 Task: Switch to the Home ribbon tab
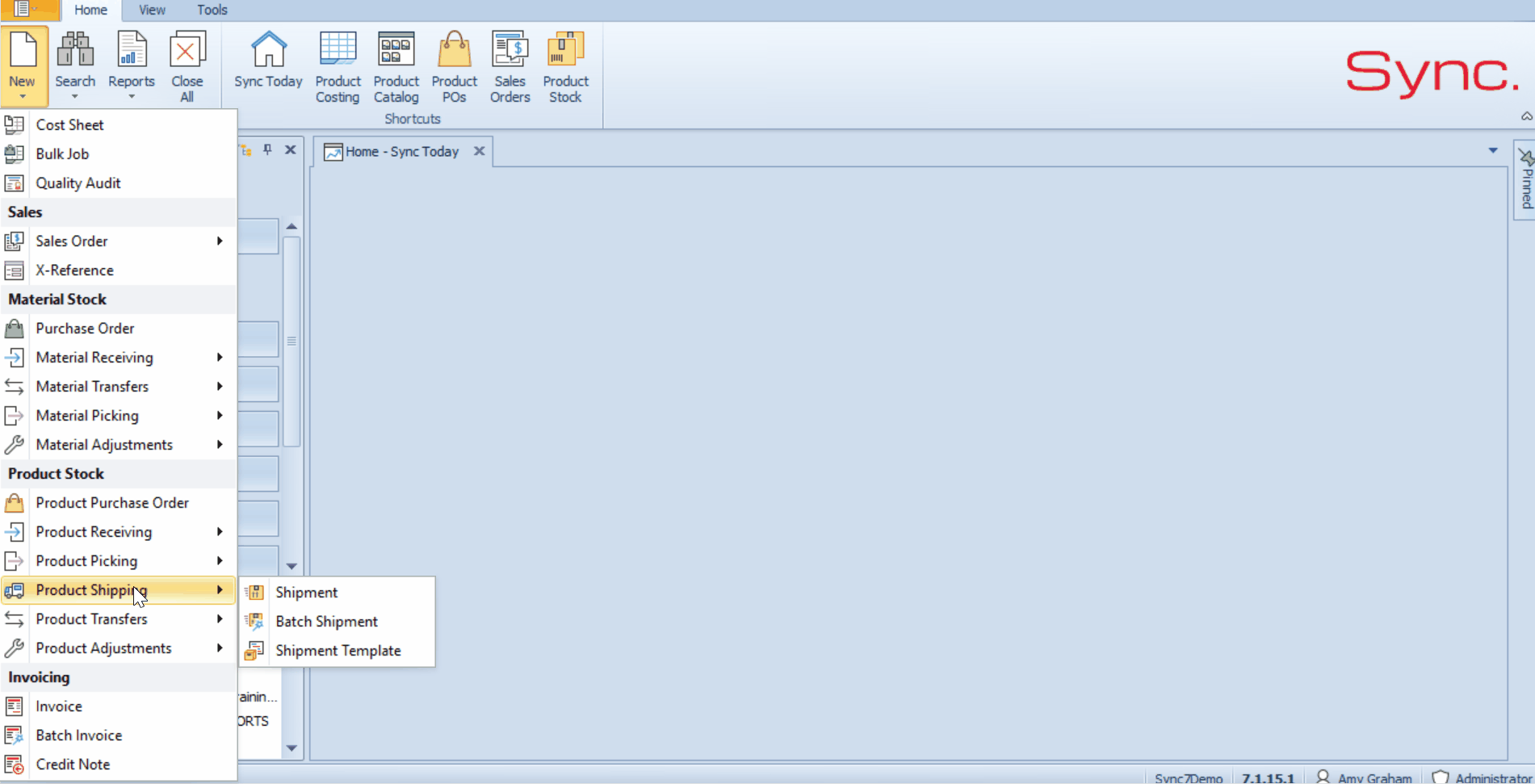[90, 10]
